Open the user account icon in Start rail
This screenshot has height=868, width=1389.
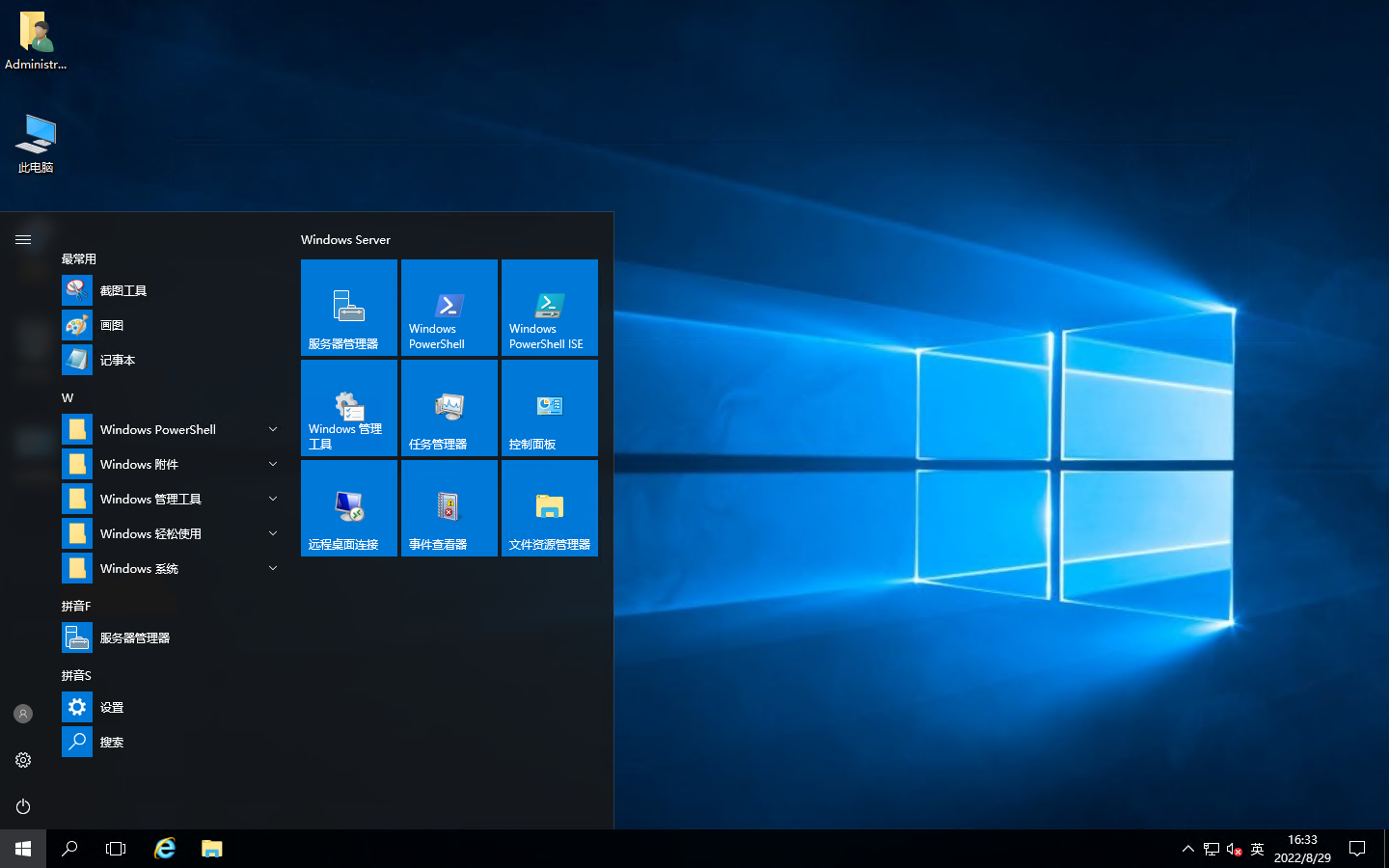point(23,714)
